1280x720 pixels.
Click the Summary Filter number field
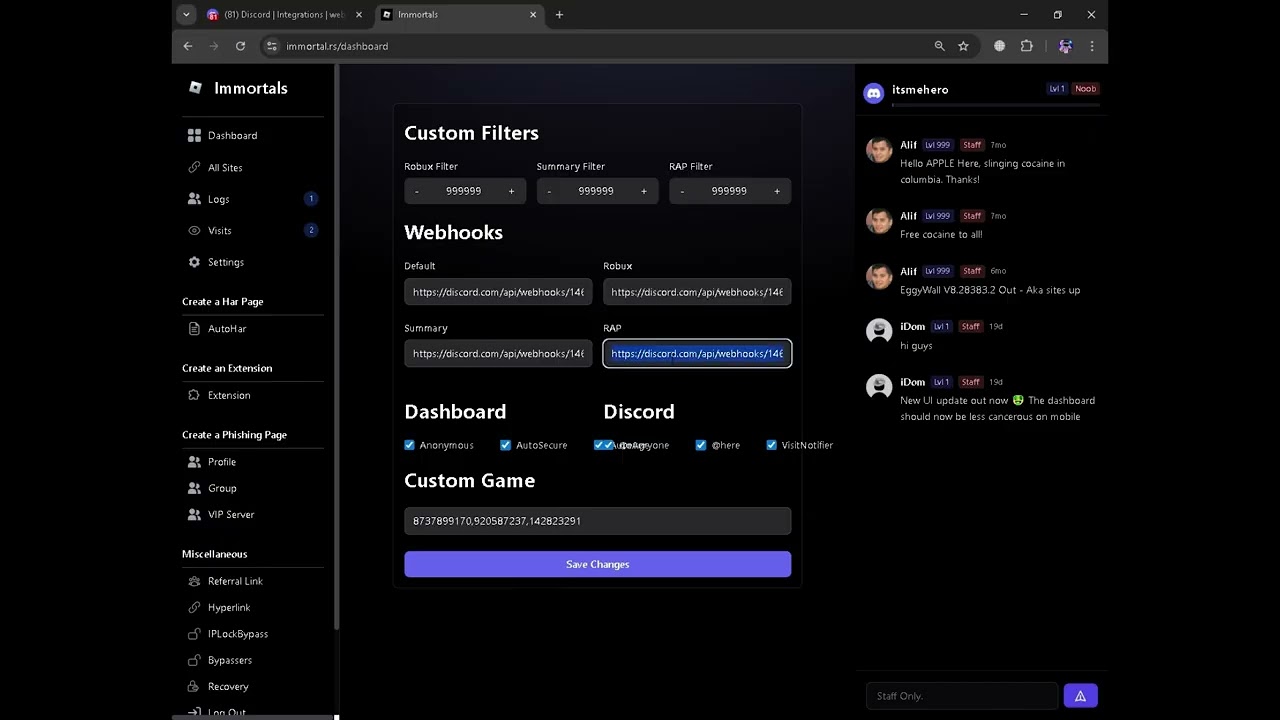point(596,191)
